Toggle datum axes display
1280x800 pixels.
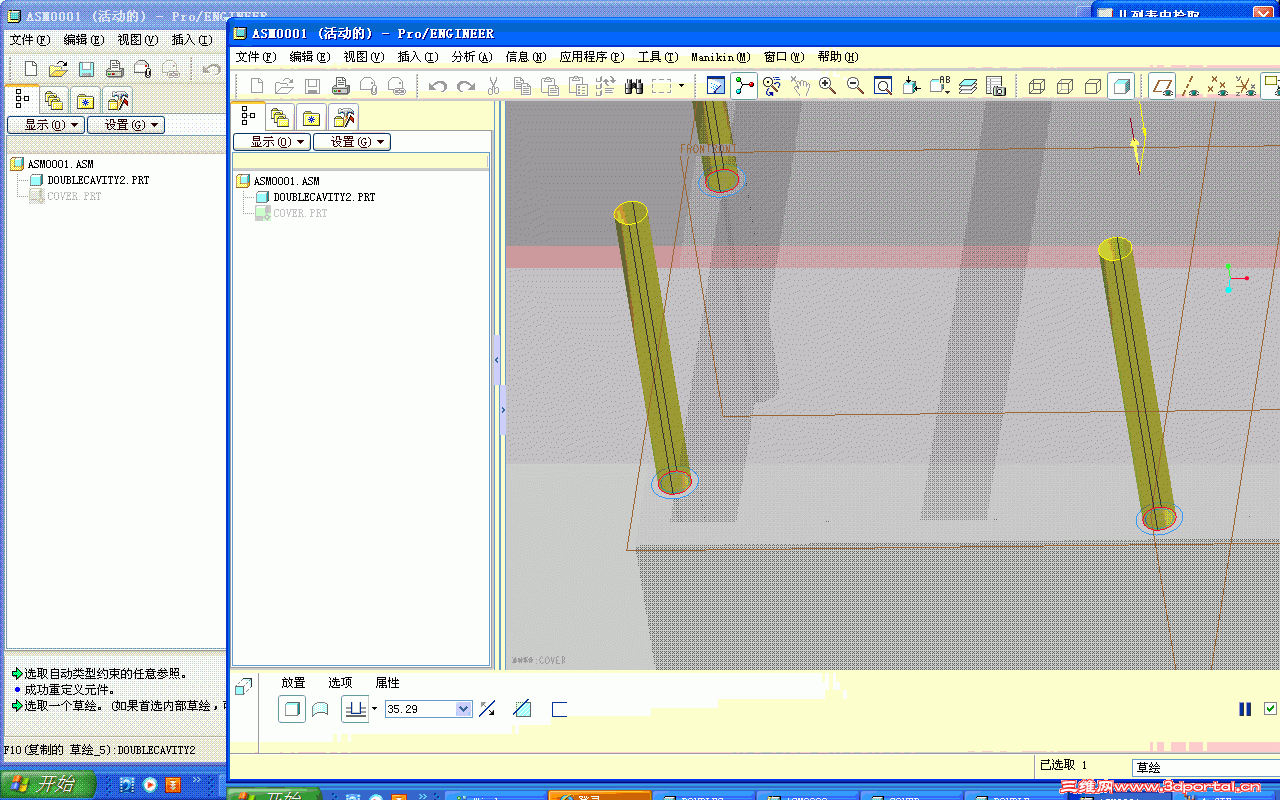pos(1189,86)
